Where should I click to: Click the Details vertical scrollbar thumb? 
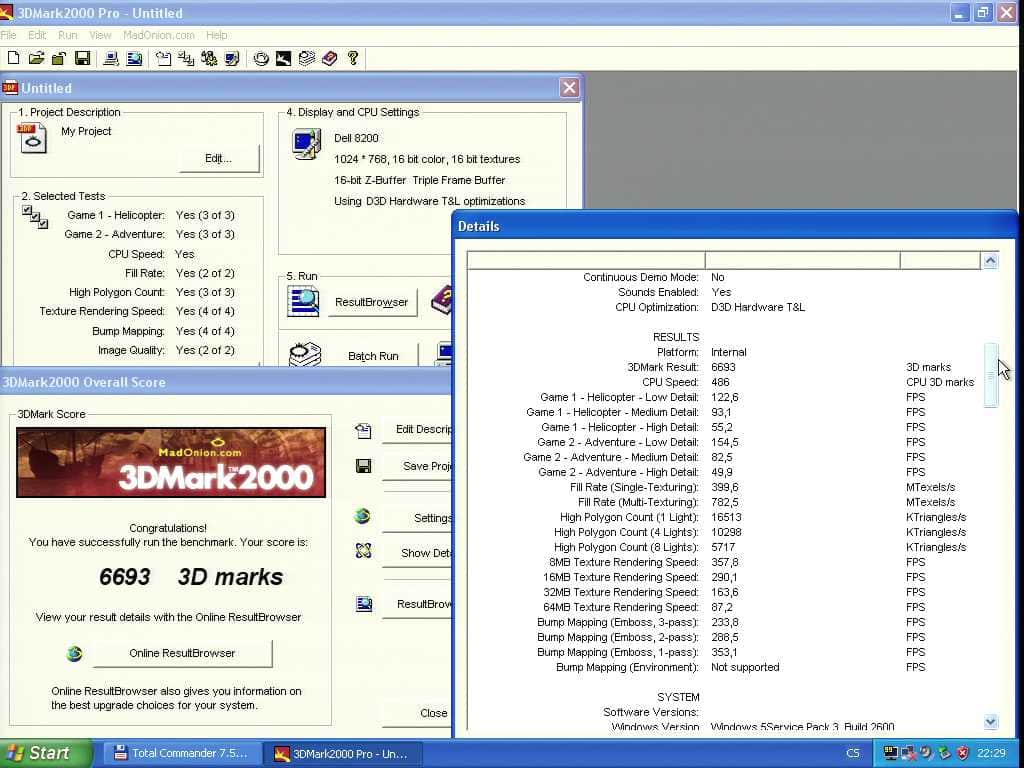coord(991,375)
